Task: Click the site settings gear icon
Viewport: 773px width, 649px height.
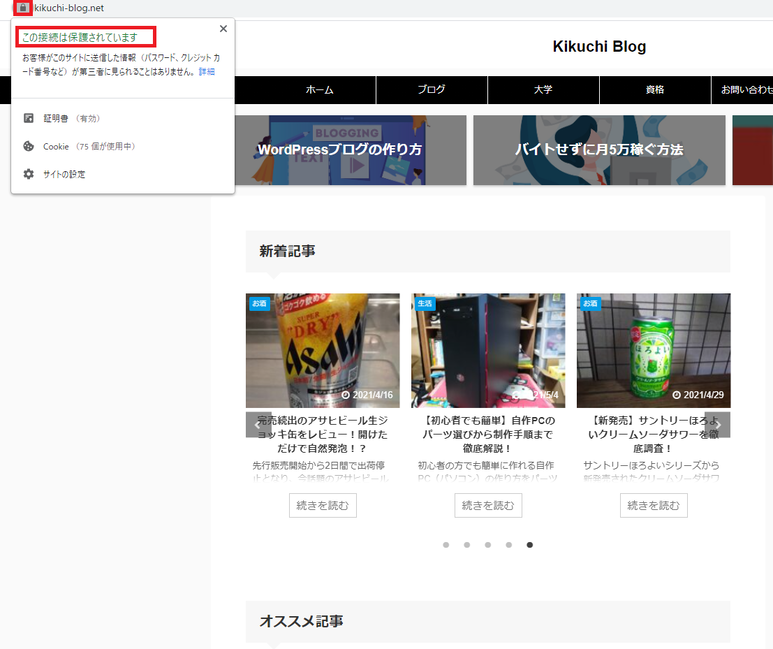Action: [29, 174]
